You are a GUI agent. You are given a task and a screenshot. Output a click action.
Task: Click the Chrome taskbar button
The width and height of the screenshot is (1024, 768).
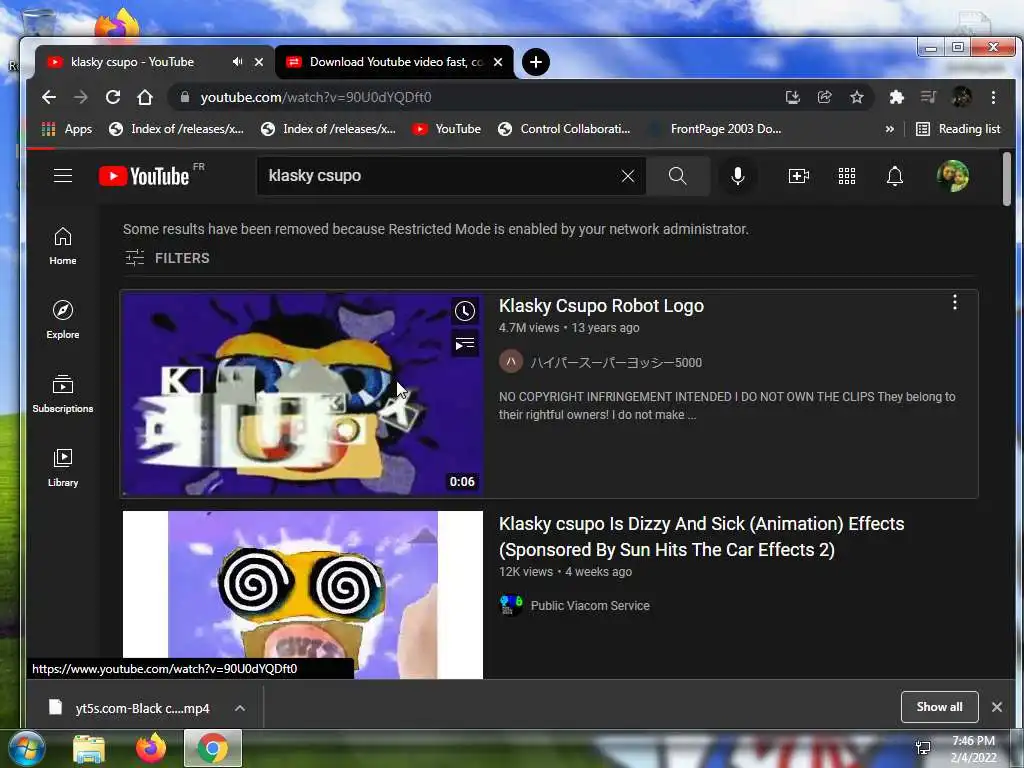pos(213,748)
